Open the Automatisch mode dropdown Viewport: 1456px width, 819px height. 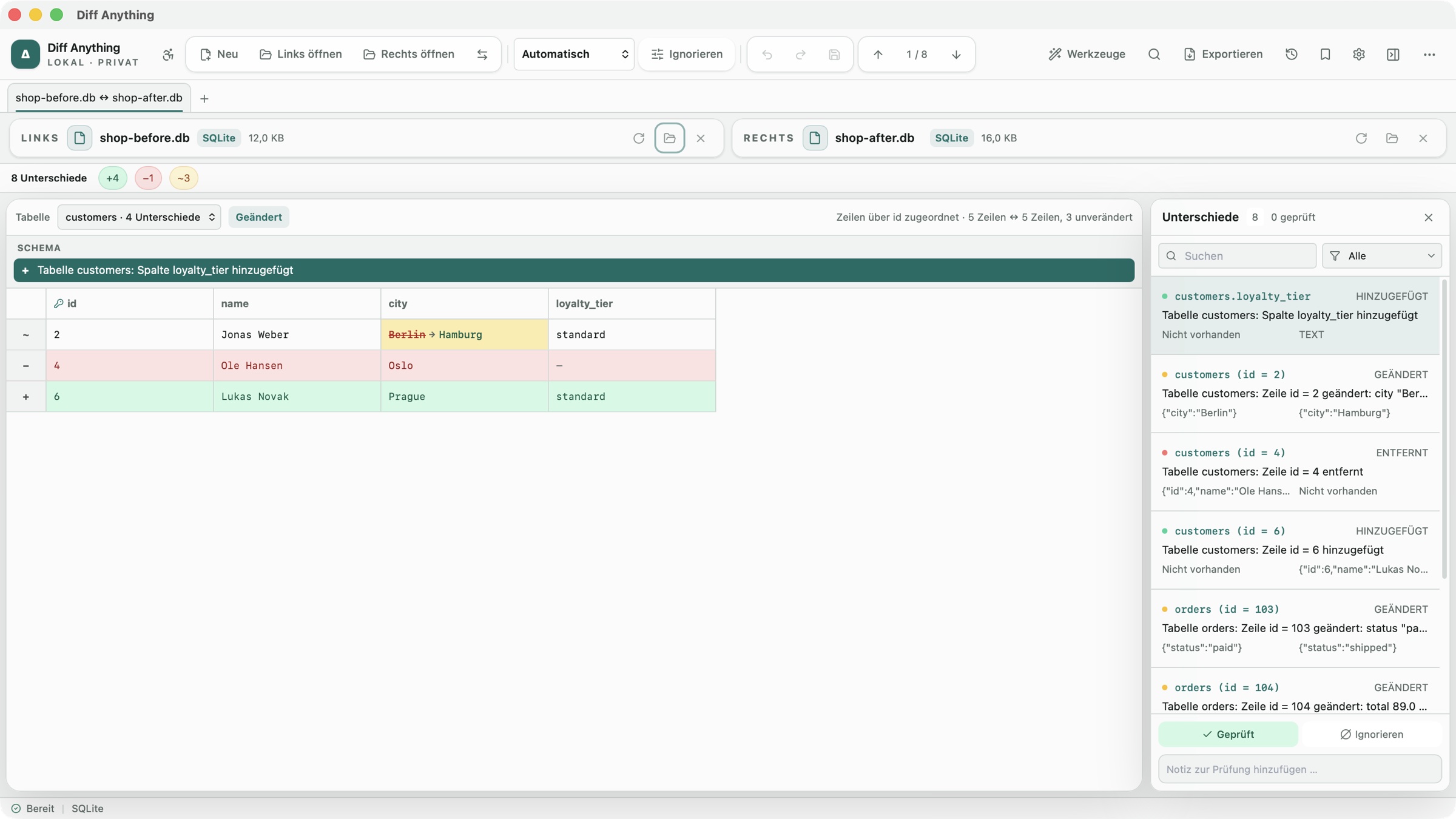(x=574, y=55)
